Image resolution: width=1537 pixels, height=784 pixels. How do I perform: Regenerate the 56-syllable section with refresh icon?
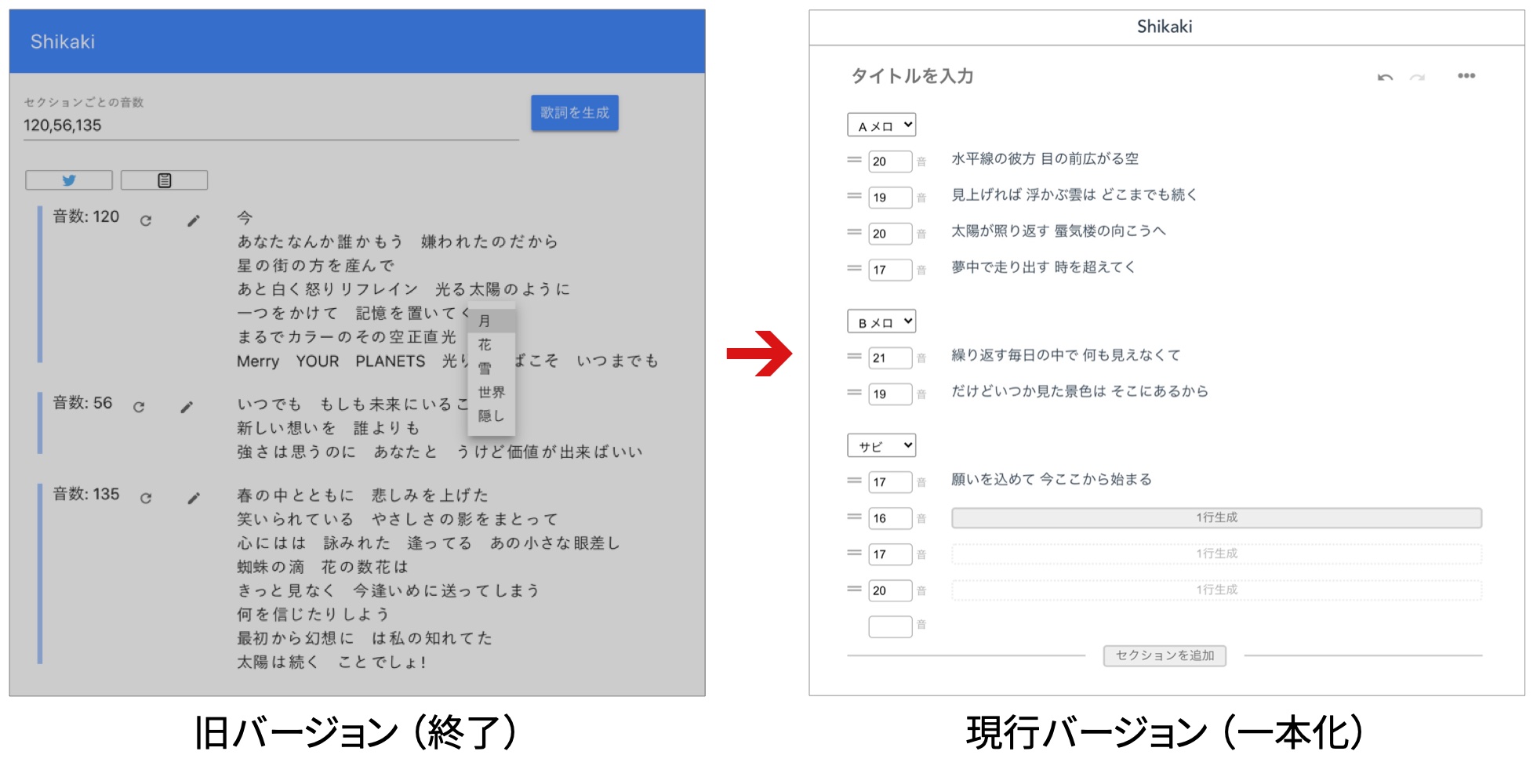coord(139,407)
